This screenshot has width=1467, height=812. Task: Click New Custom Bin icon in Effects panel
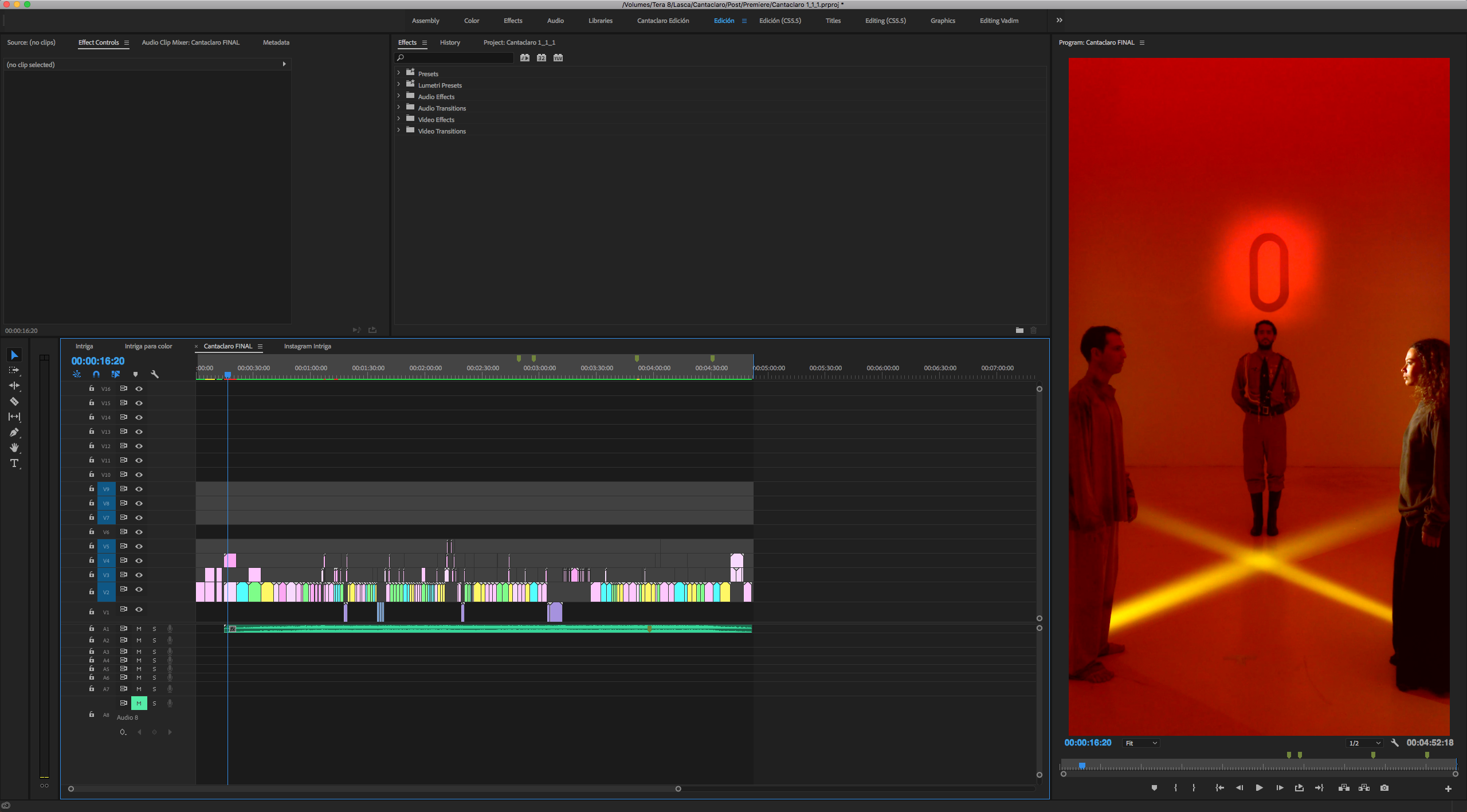[1019, 330]
